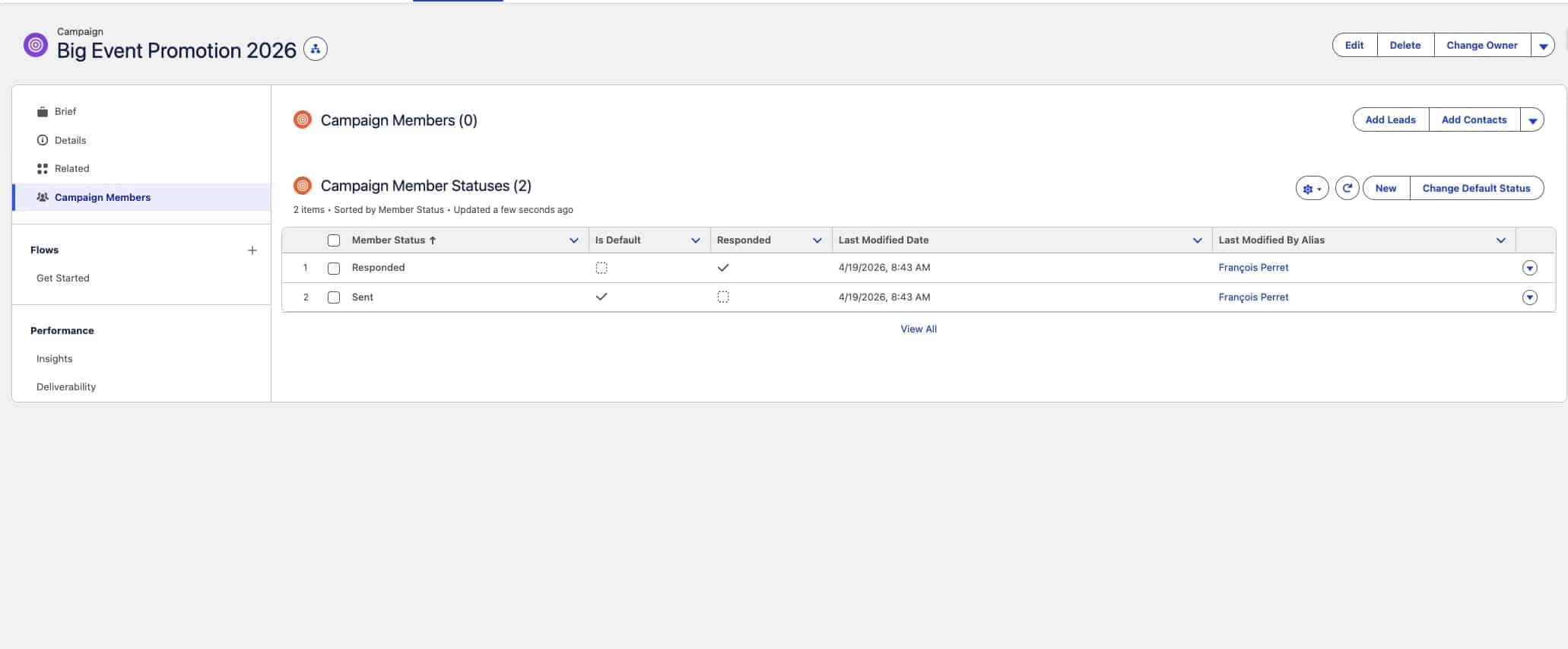The height and width of the screenshot is (649, 1568).
Task: Switch to the Details tab
Action: coord(70,140)
